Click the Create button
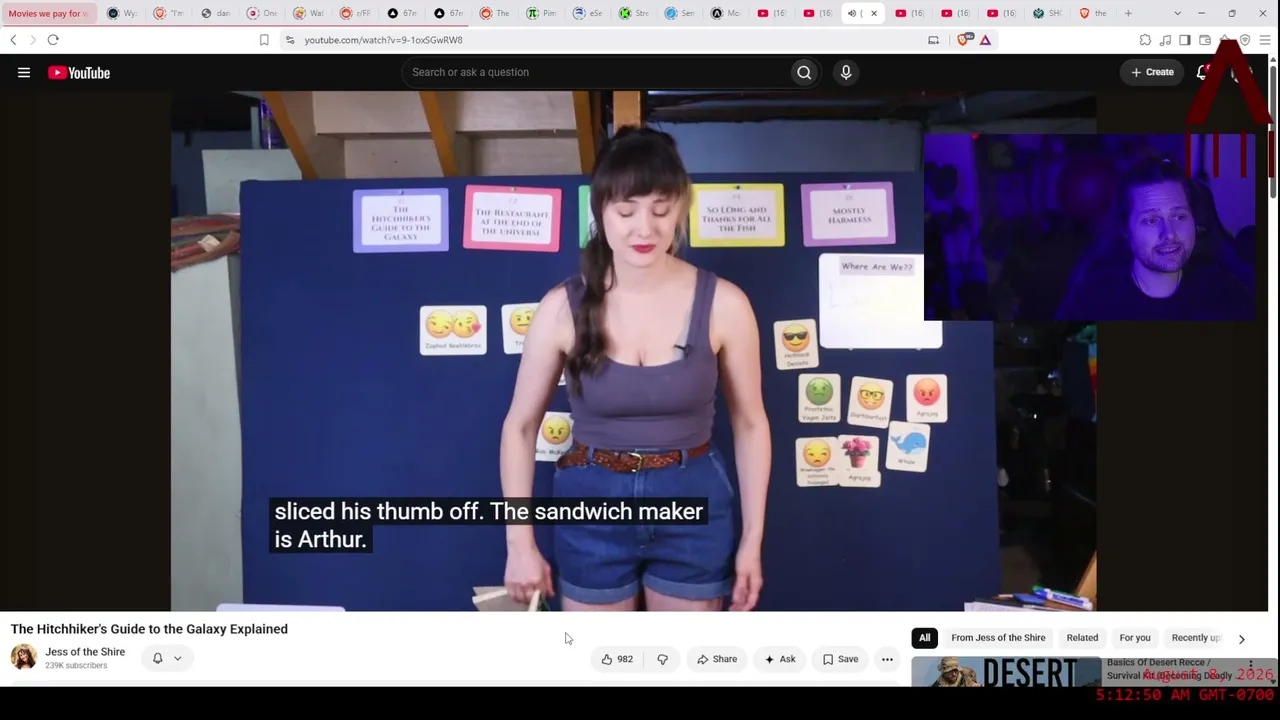Image resolution: width=1280 pixels, height=720 pixels. pyautogui.click(x=1152, y=72)
